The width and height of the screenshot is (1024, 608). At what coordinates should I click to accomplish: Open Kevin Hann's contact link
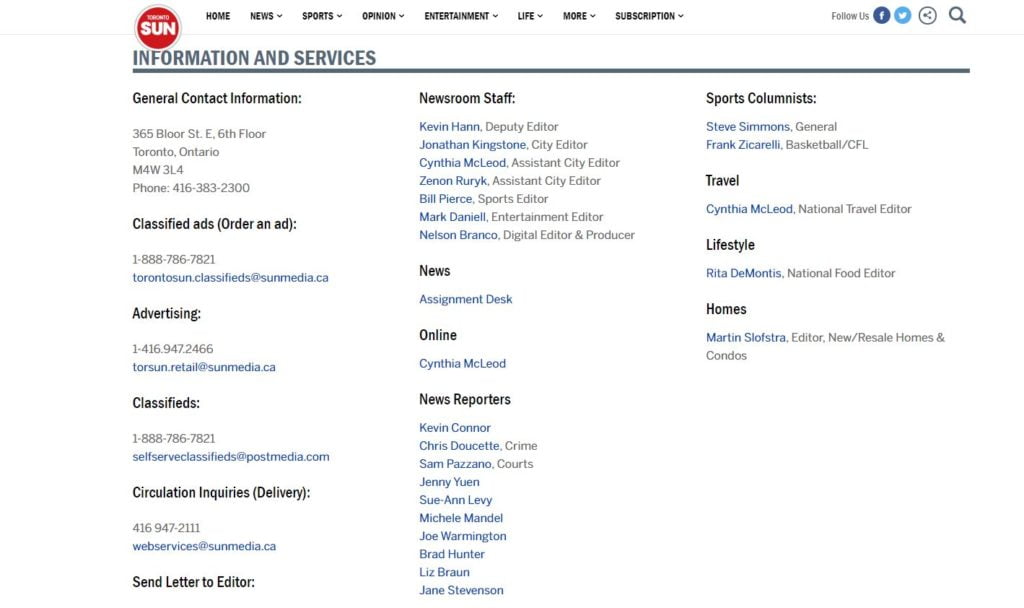pos(449,127)
